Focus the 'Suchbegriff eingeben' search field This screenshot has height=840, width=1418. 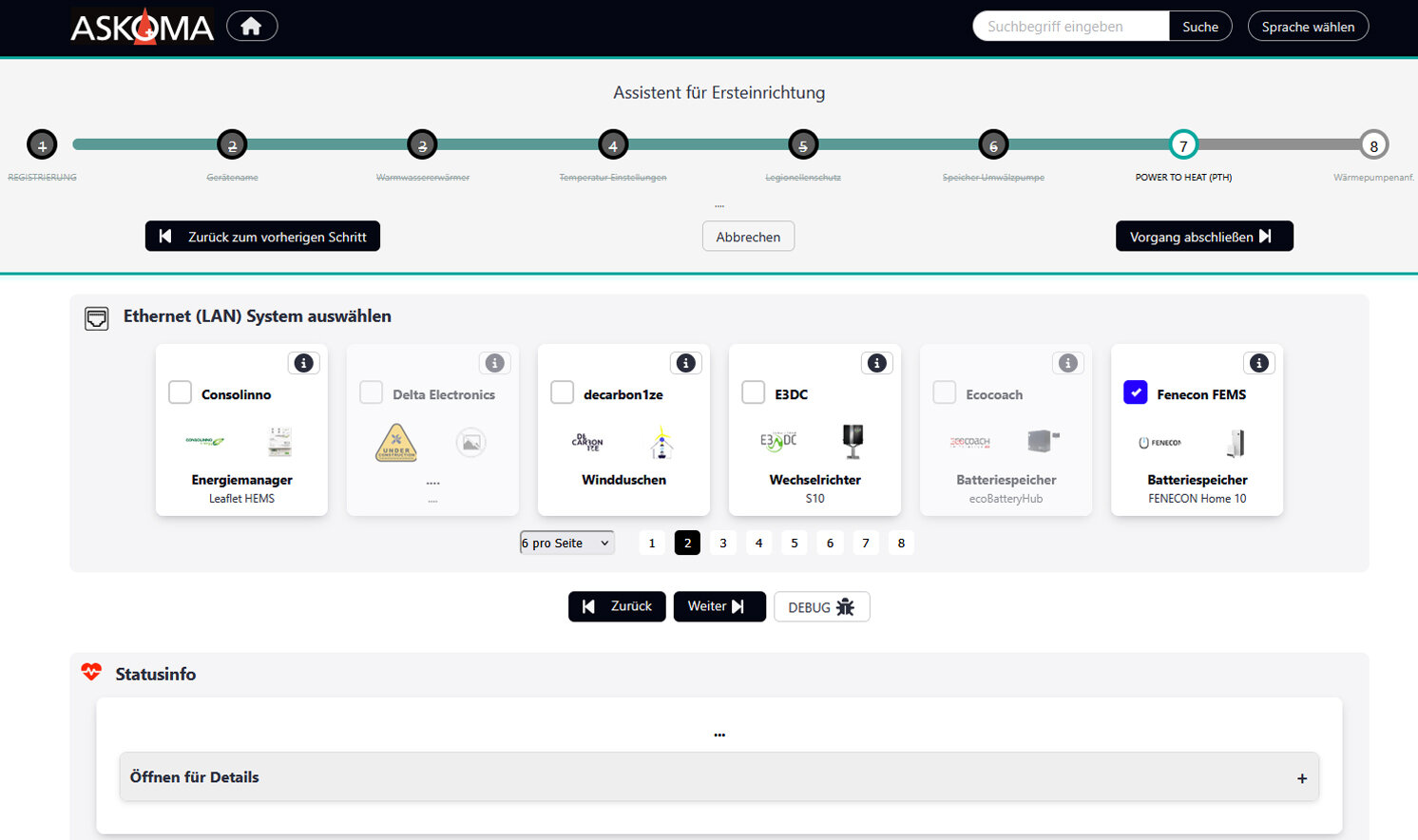(1071, 27)
